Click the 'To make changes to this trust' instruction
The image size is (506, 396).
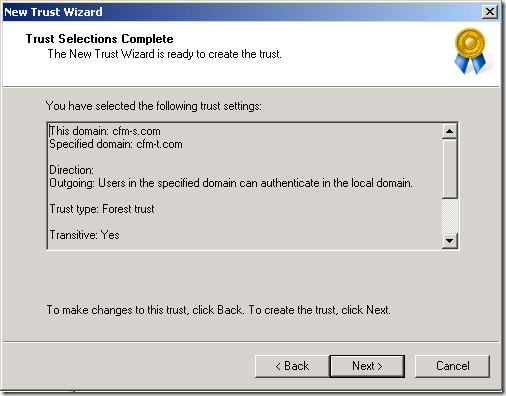click(x=218, y=310)
